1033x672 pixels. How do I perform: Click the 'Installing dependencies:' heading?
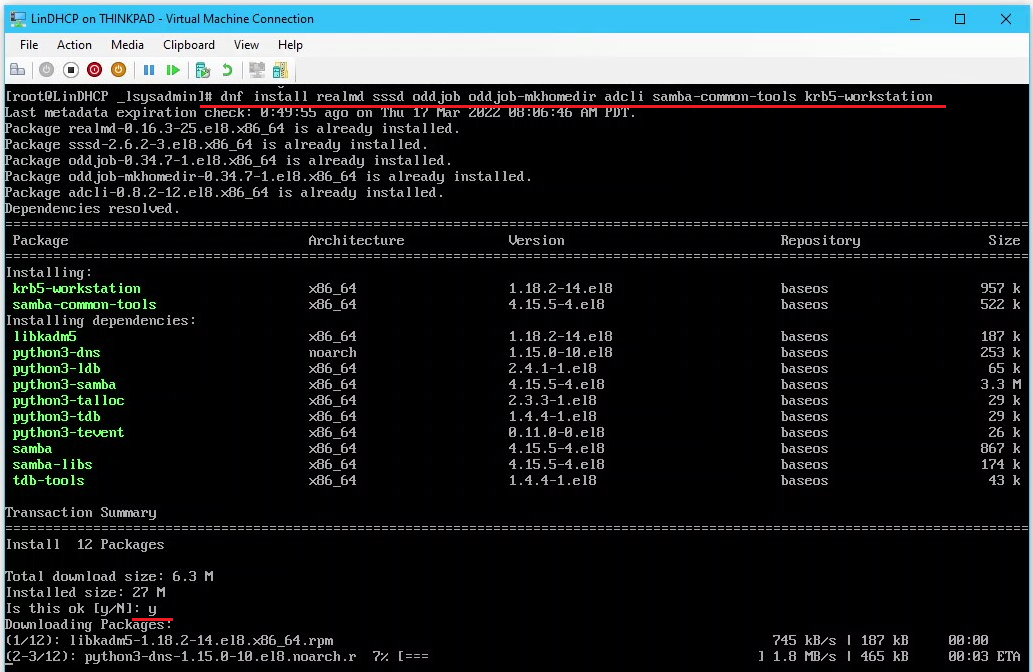101,321
